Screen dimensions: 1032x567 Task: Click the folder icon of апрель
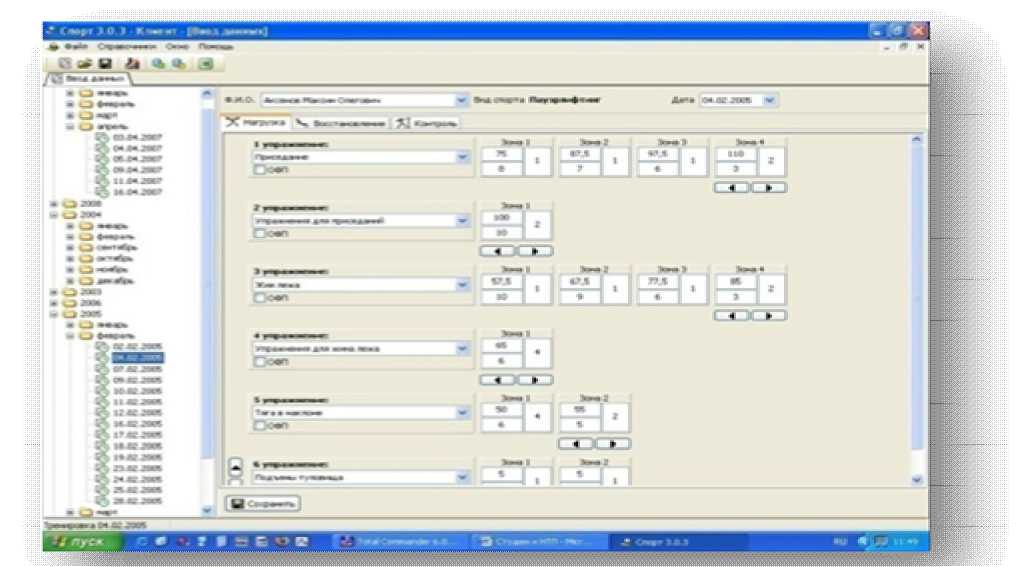click(x=86, y=126)
